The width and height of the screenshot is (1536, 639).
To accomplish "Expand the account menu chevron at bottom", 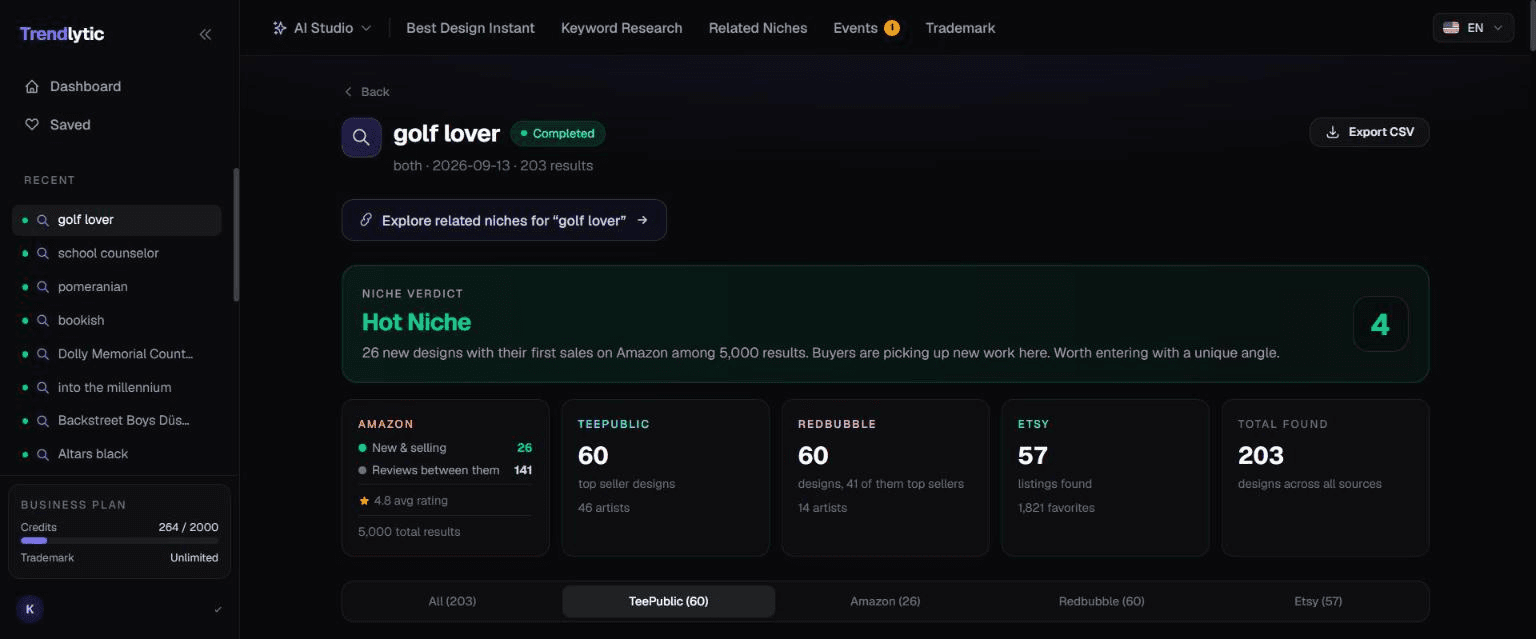I will pyautogui.click(x=218, y=609).
